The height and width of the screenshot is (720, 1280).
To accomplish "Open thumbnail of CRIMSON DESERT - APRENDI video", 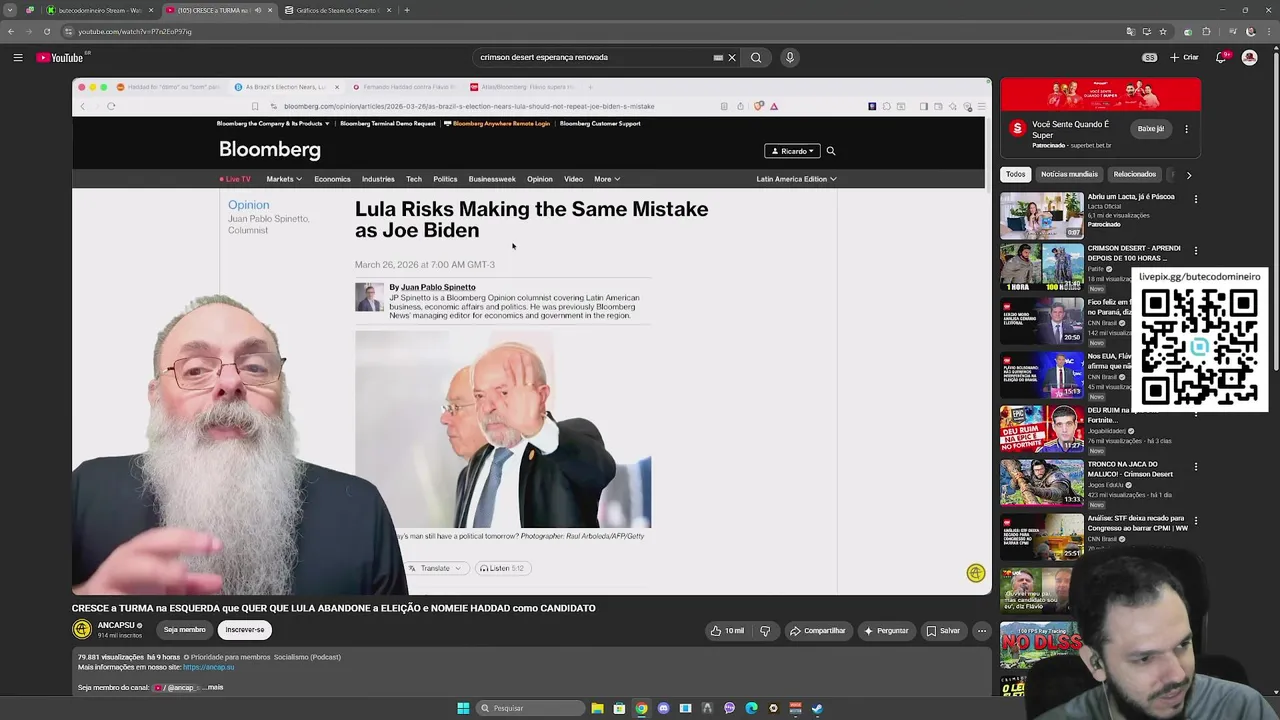I will tap(1042, 268).
